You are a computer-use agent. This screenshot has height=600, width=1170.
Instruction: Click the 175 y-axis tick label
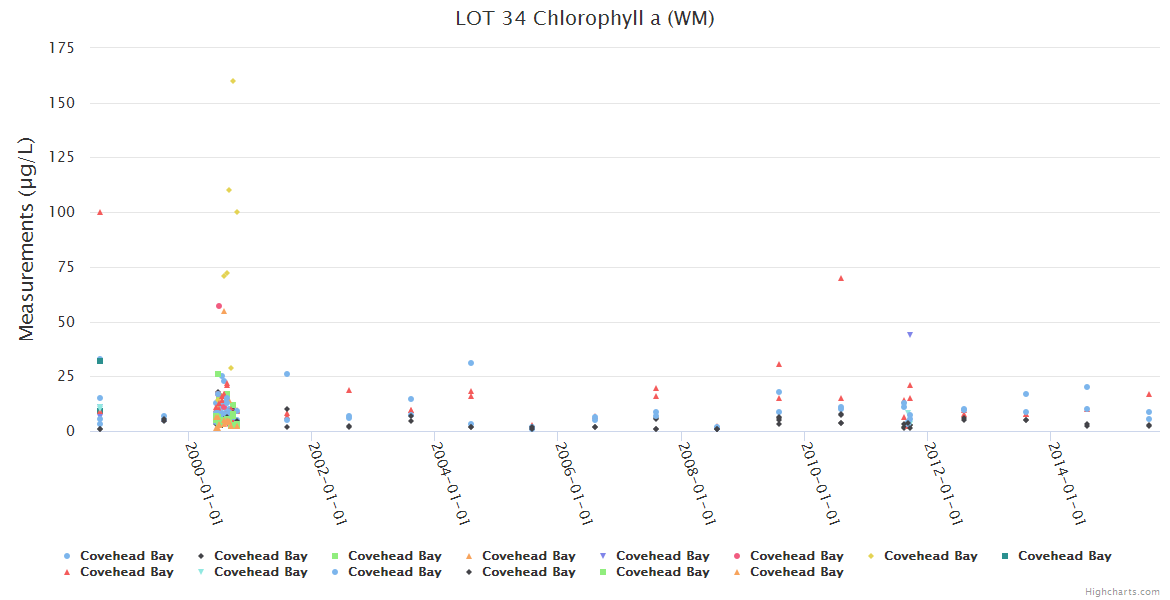coord(63,47)
